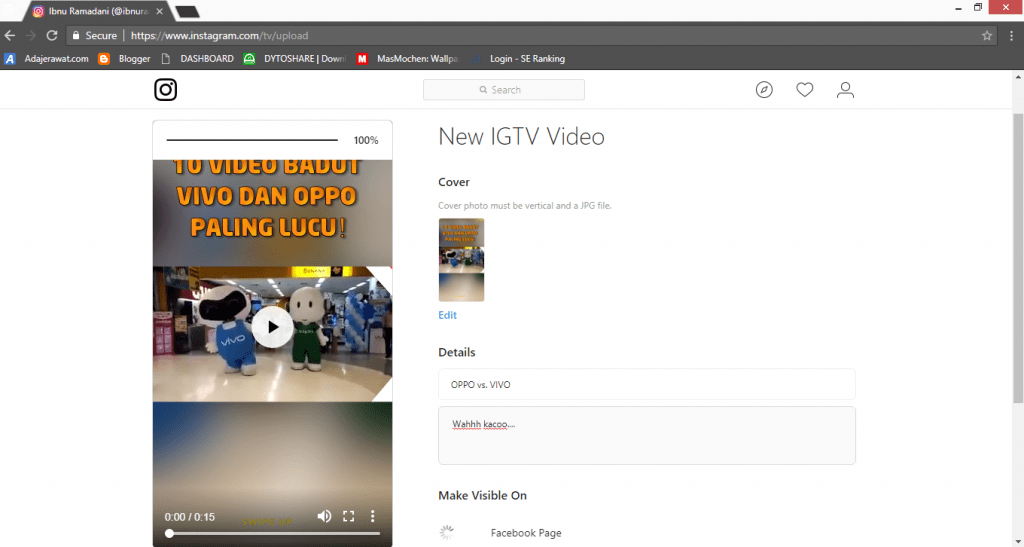Click the address bar URL

tap(219, 35)
